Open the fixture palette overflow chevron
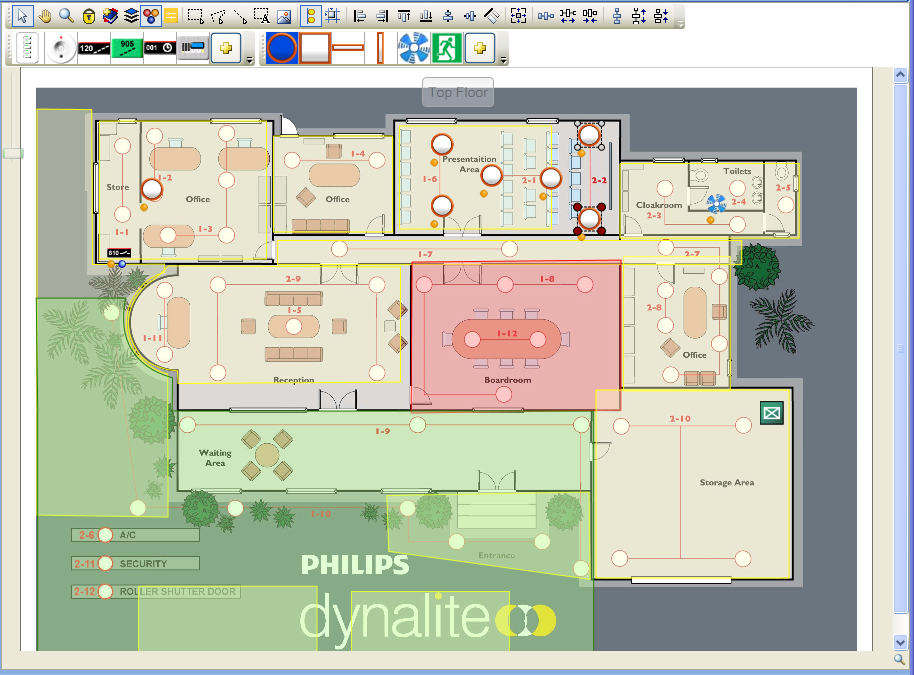This screenshot has width=914, height=675. coord(503,58)
